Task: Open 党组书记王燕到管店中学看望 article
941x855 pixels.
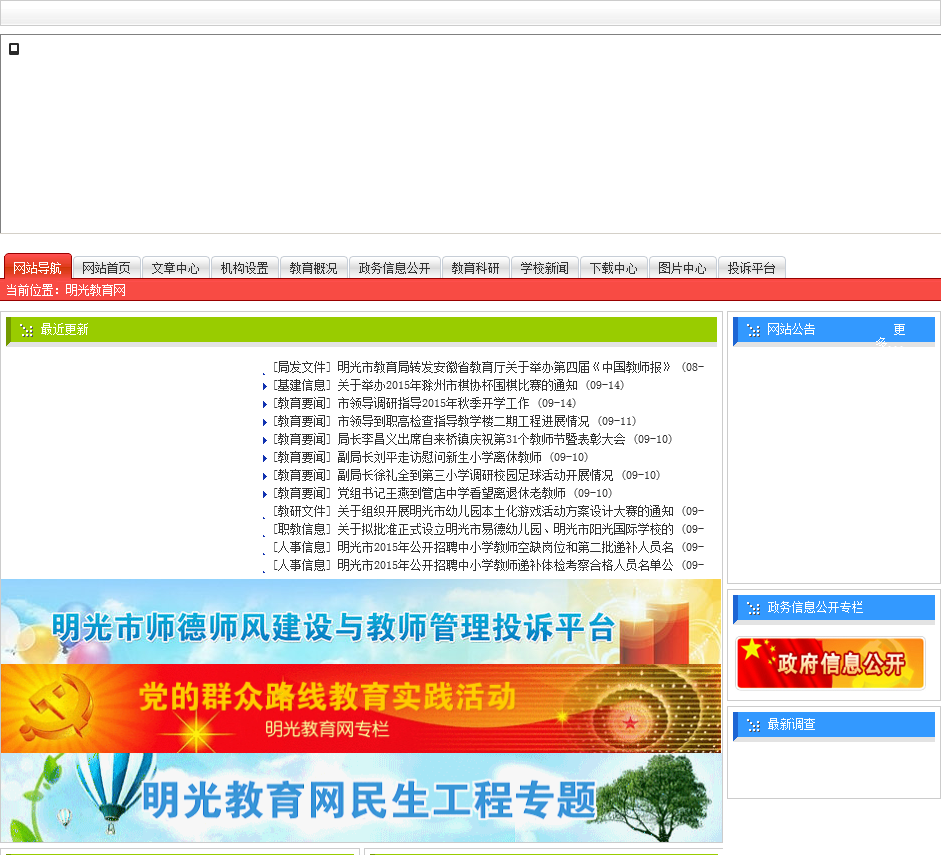Action: click(451, 493)
